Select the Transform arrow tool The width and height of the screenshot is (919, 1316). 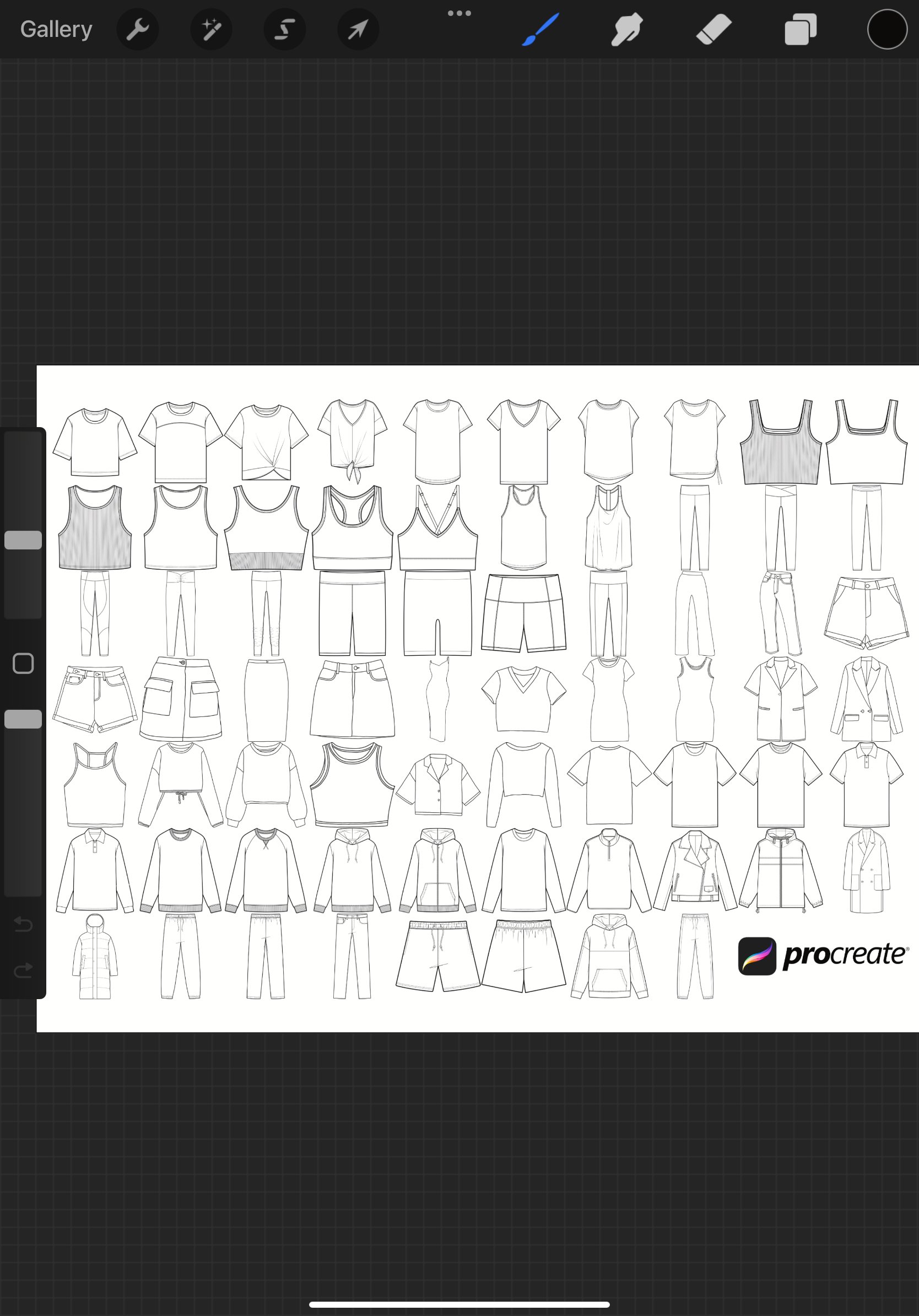[x=358, y=29]
